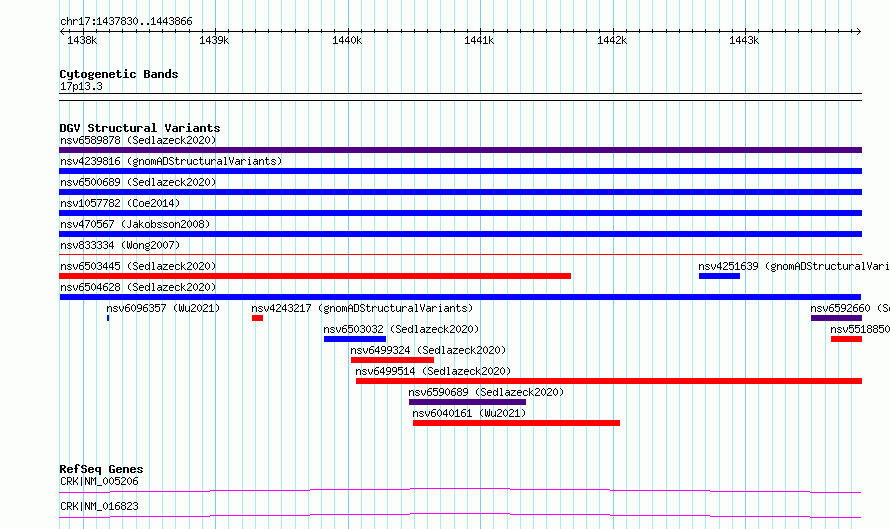Click the Cytogenetic Bands track heading
The image size is (890, 529).
[x=119, y=74]
